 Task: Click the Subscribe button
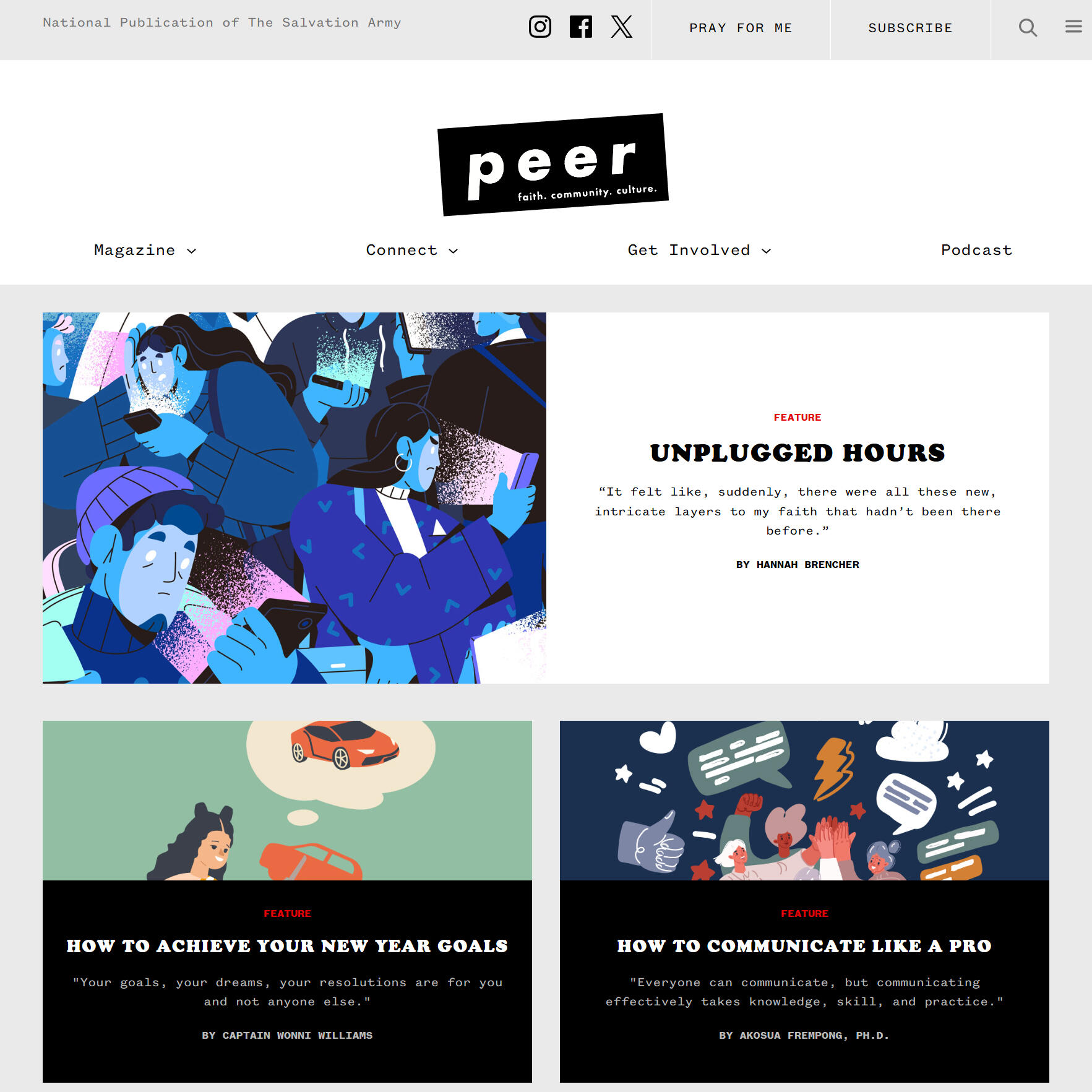click(x=910, y=28)
